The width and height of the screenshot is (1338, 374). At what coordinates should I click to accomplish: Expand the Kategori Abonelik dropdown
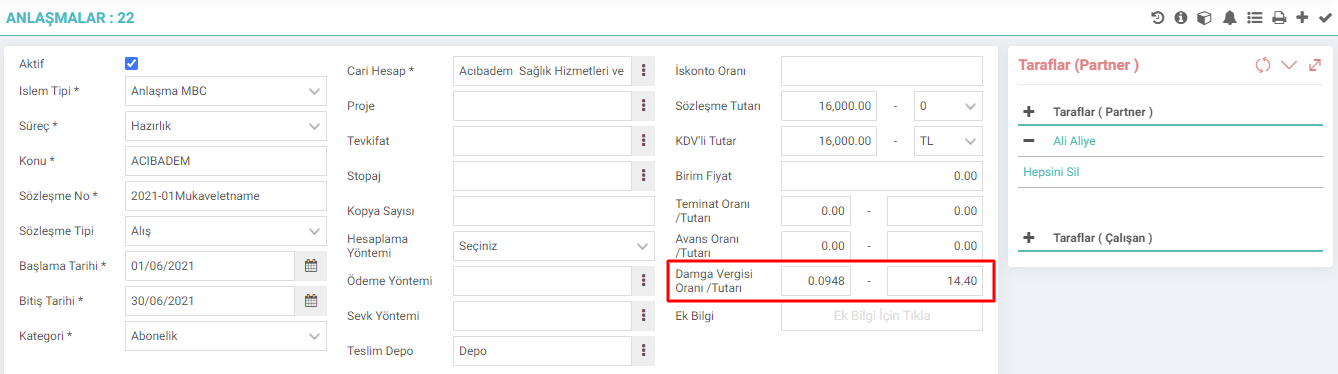click(226, 336)
